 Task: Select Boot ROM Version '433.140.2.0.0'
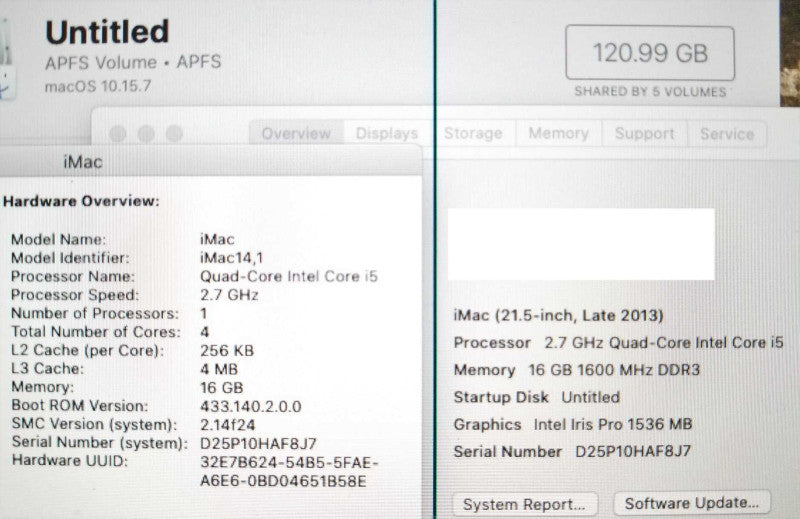251,406
